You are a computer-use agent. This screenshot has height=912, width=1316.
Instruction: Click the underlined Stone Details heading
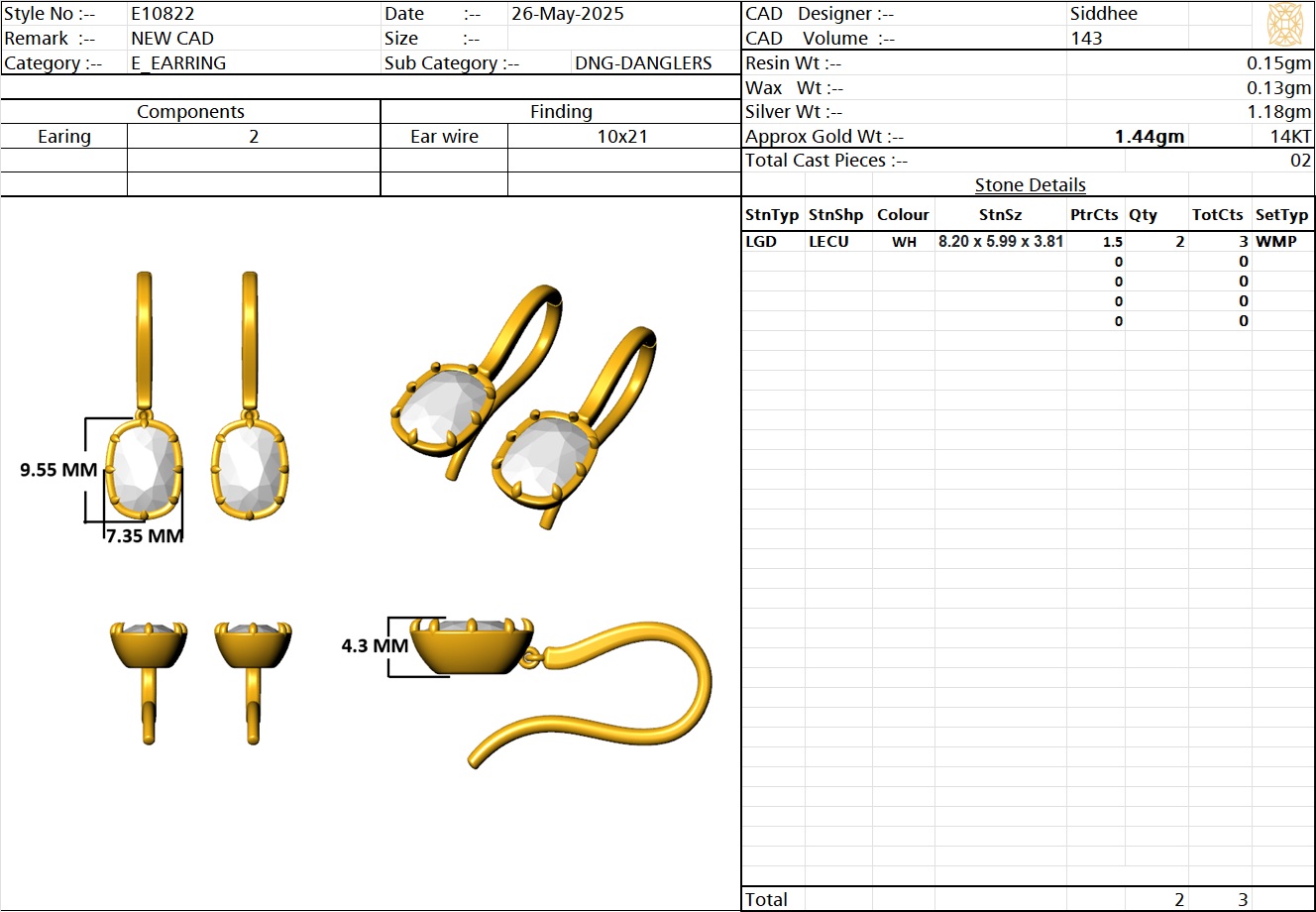pyautogui.click(x=1030, y=185)
